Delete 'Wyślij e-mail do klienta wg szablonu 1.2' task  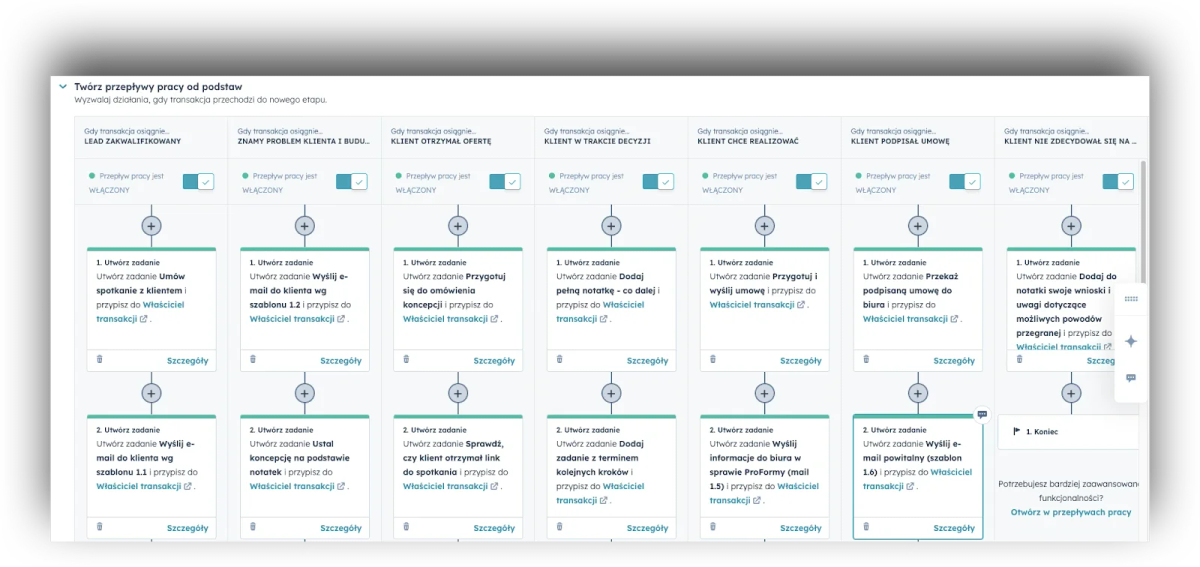[252, 360]
